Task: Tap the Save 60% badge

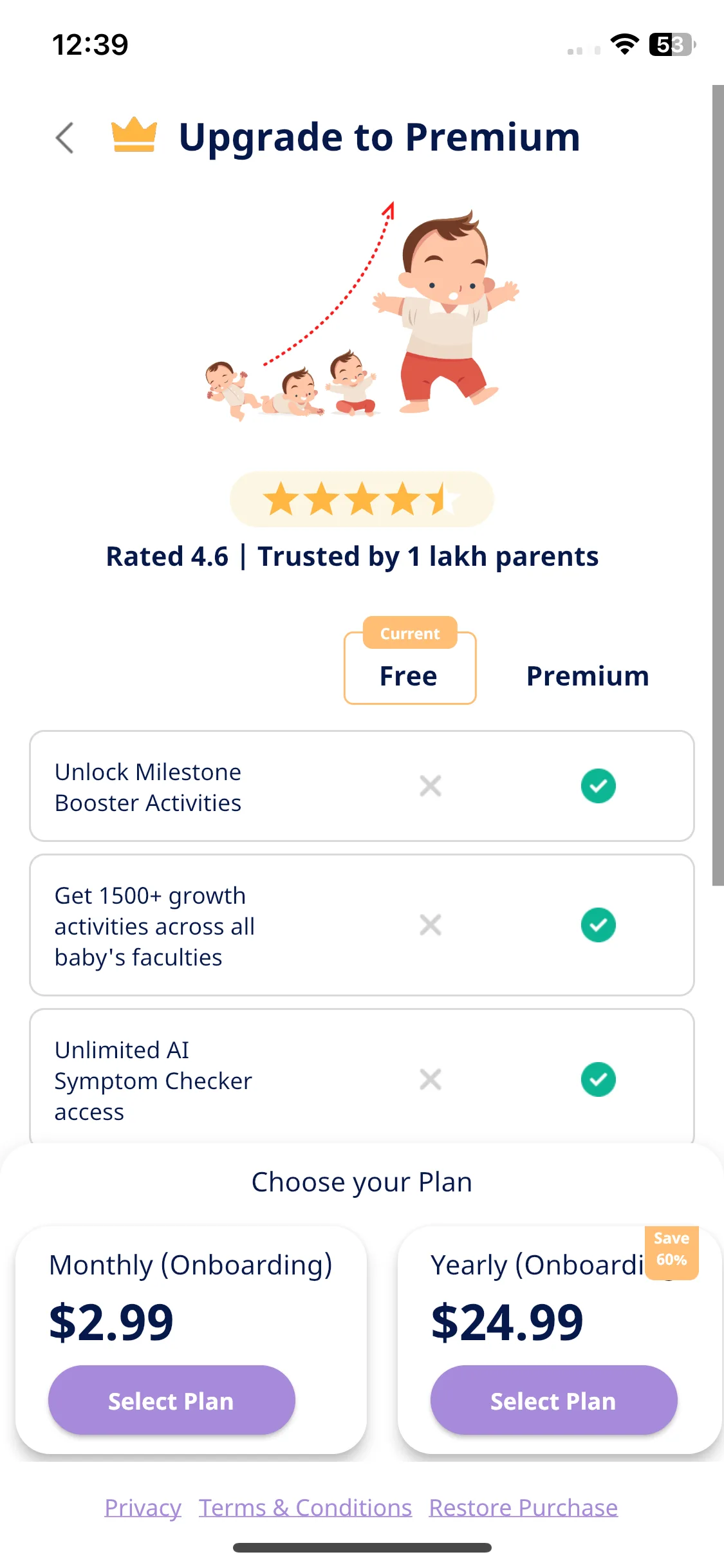Action: point(671,1252)
